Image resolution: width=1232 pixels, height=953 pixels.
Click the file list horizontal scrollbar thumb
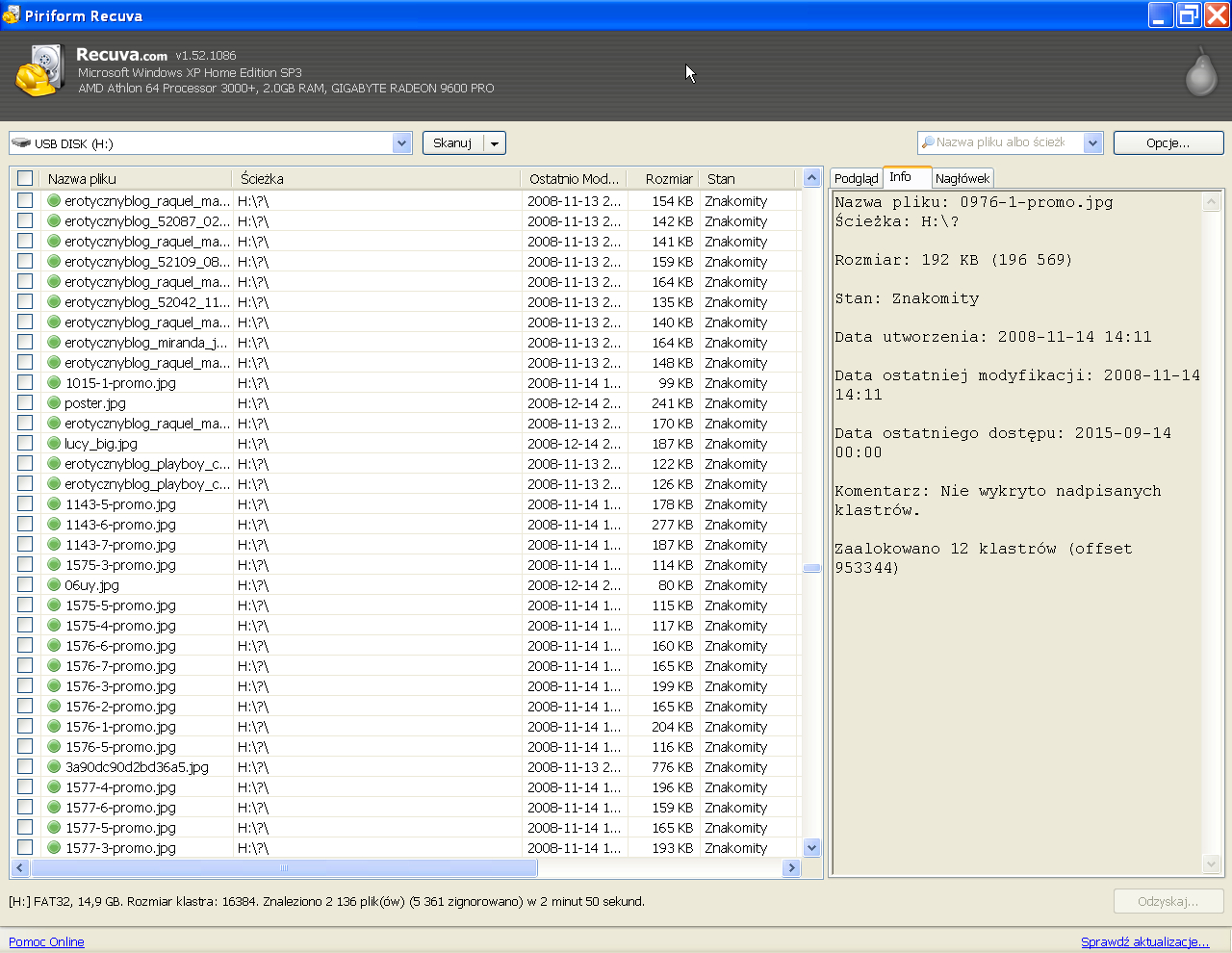pyautogui.click(x=284, y=868)
